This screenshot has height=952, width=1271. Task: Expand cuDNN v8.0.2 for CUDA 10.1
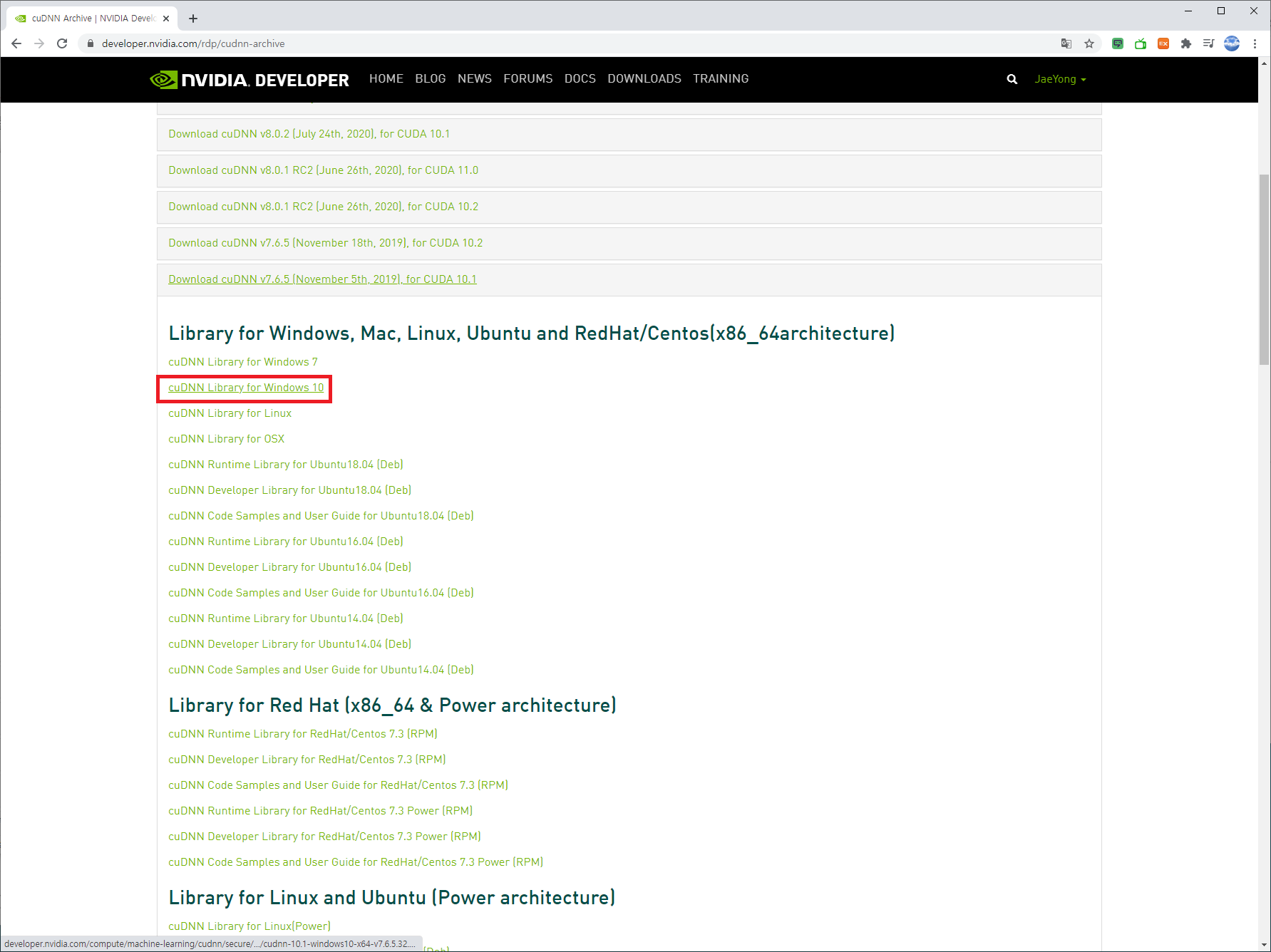coord(629,134)
